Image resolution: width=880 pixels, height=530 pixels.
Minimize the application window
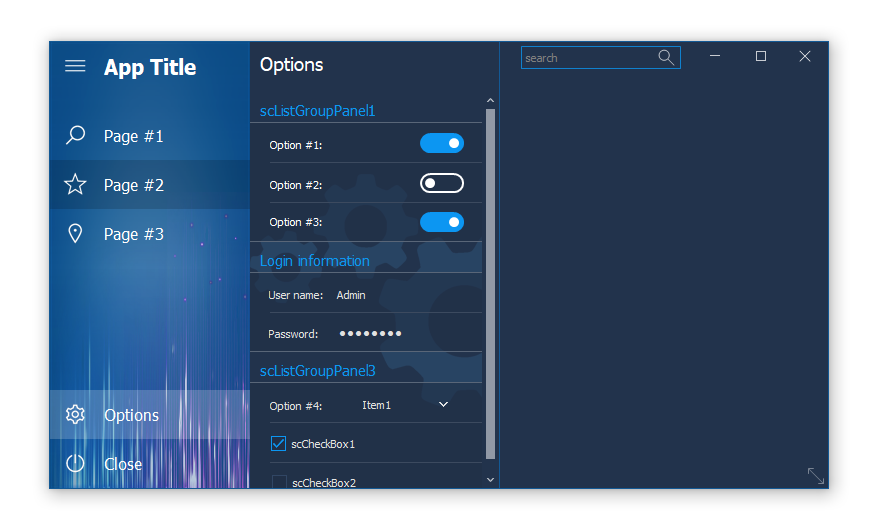pyautogui.click(x=715, y=56)
